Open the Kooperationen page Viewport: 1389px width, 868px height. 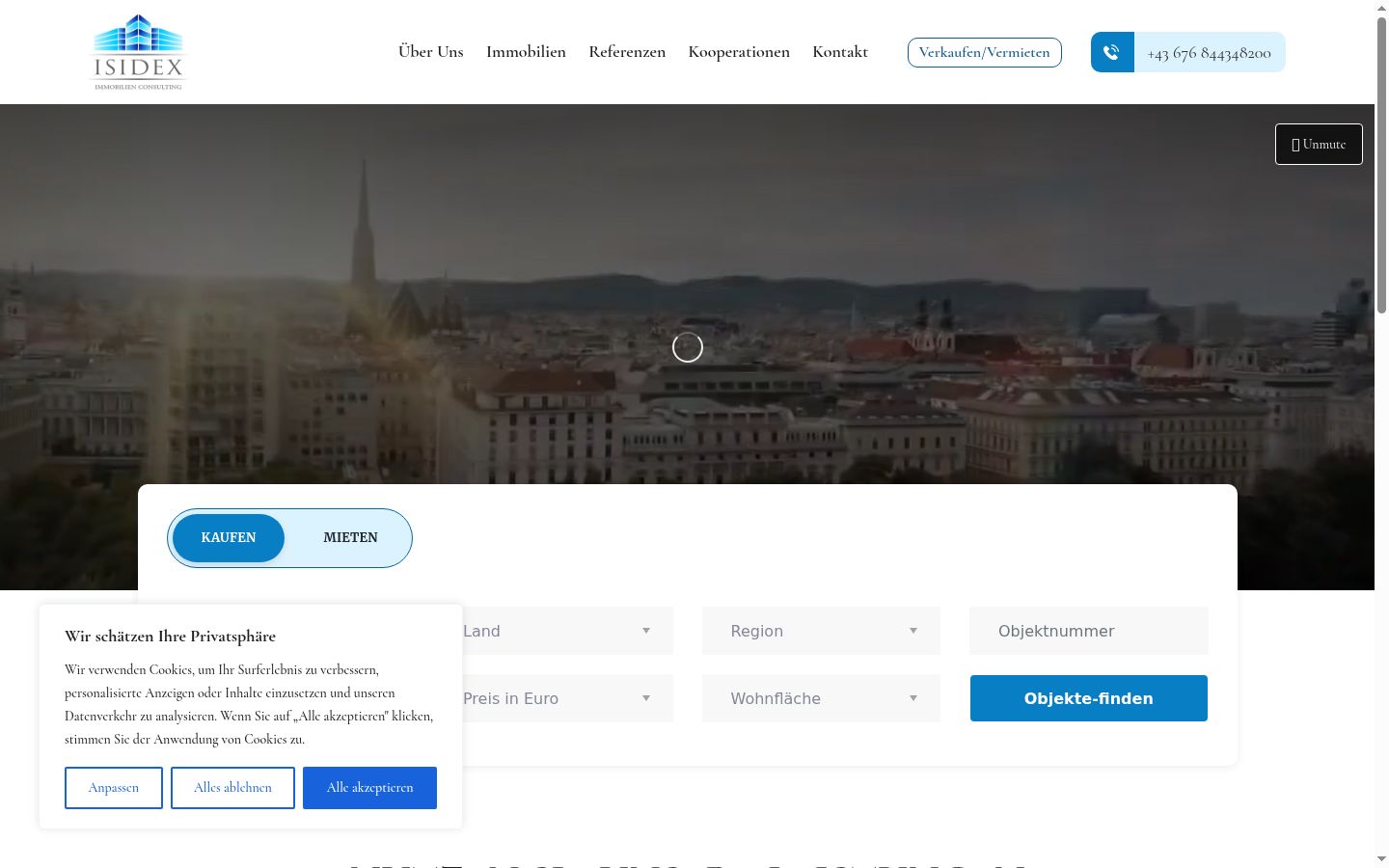pyautogui.click(x=739, y=52)
